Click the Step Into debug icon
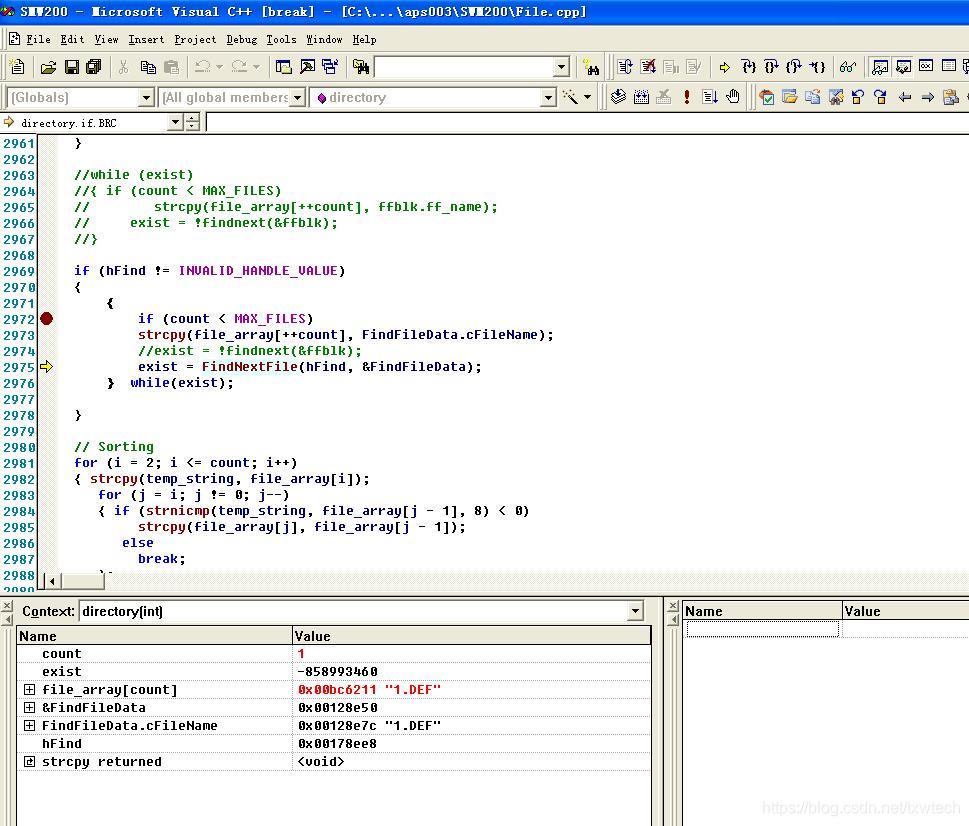The height and width of the screenshot is (826, 969). (x=748, y=67)
